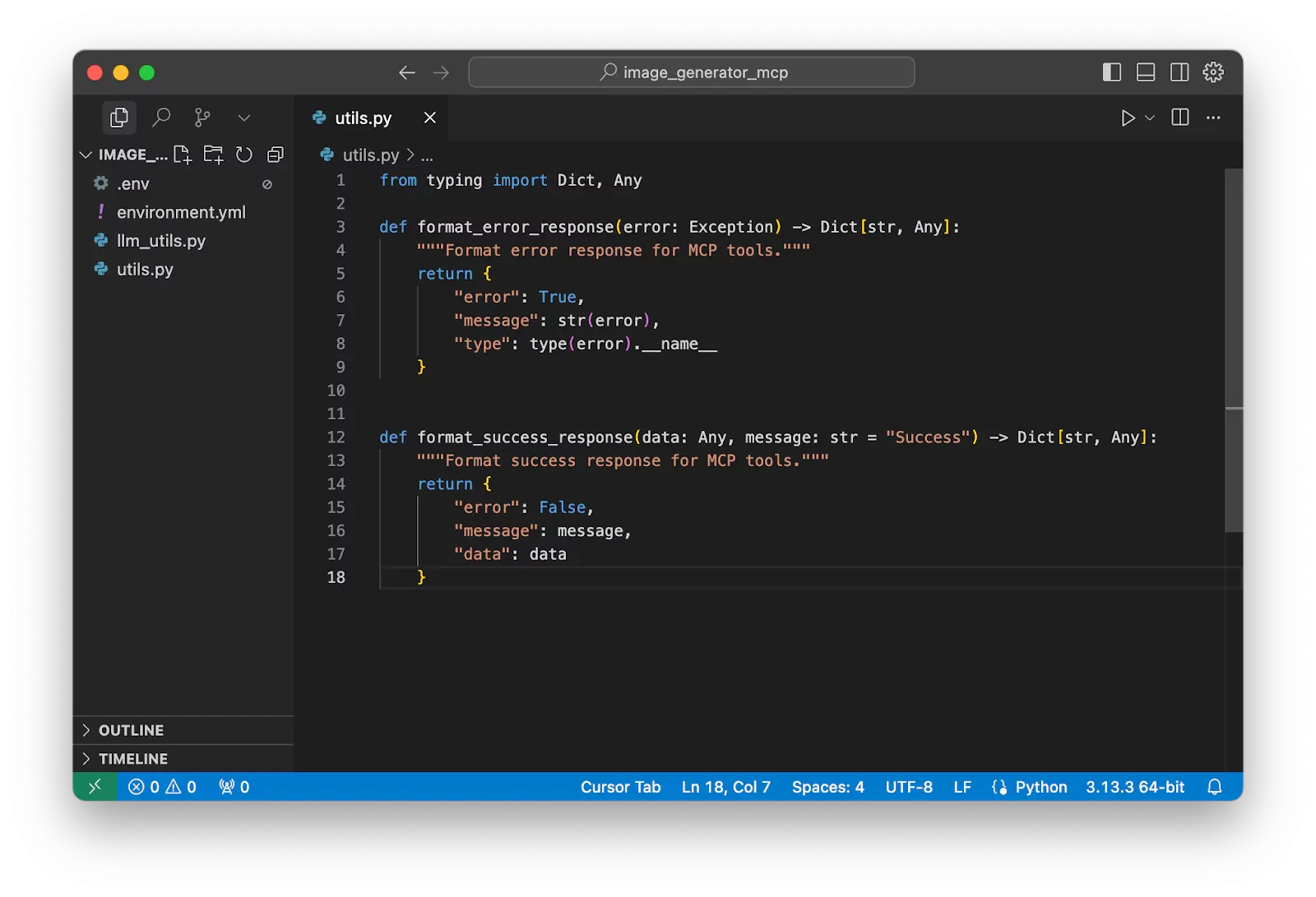This screenshot has height=897, width=1316.
Task: Click the False value on line 15
Action: (563, 507)
